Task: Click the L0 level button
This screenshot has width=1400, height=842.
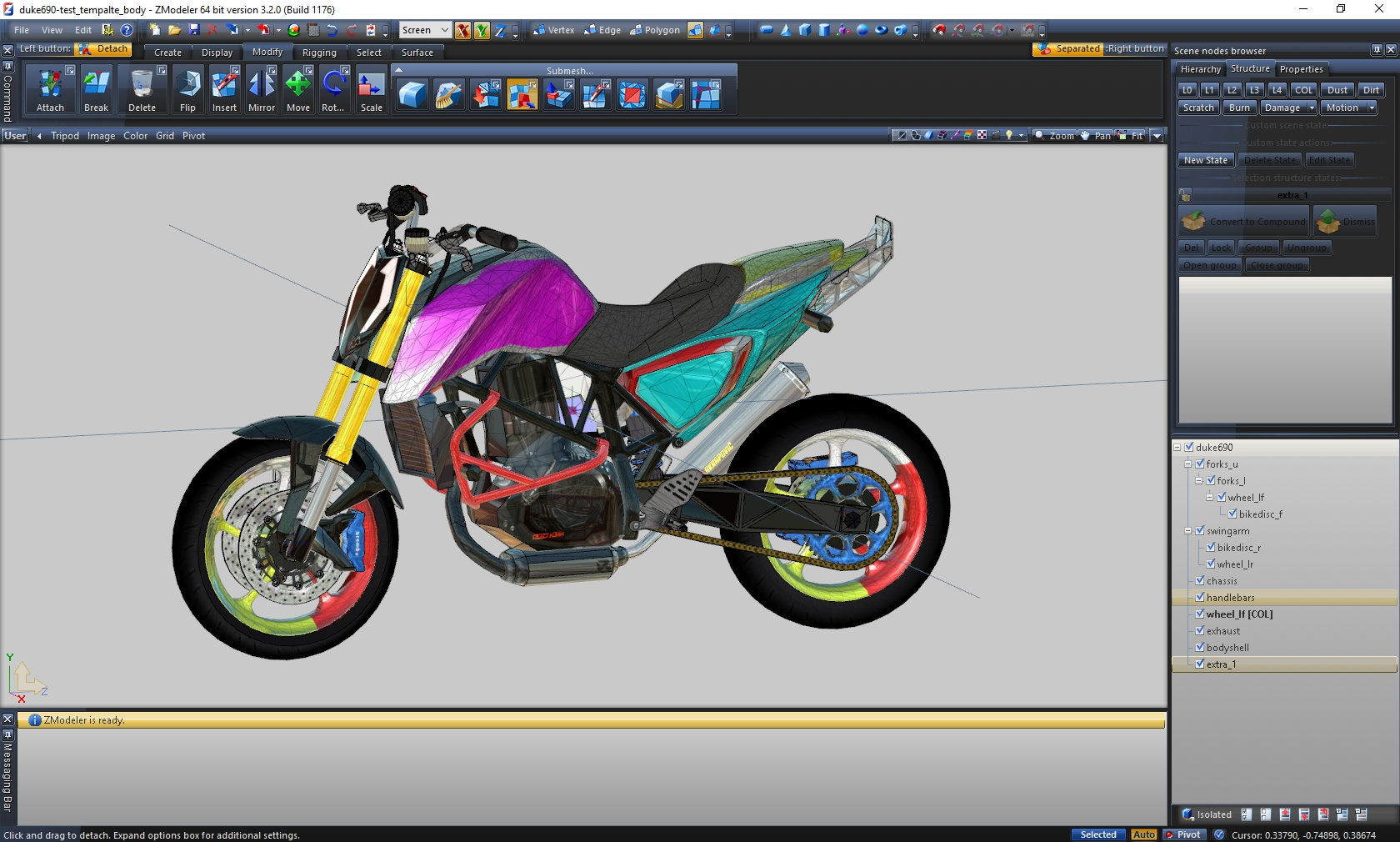Action: tap(1187, 90)
